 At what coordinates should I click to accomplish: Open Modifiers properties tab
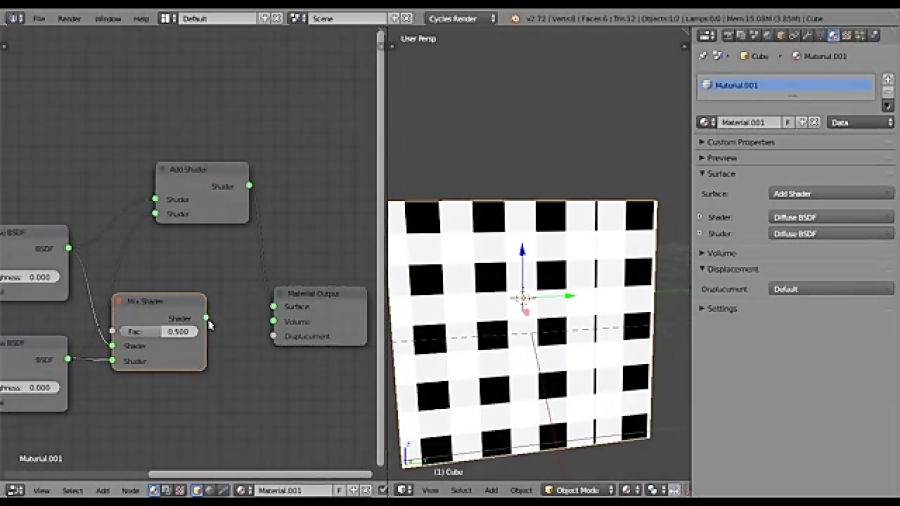pos(807,36)
